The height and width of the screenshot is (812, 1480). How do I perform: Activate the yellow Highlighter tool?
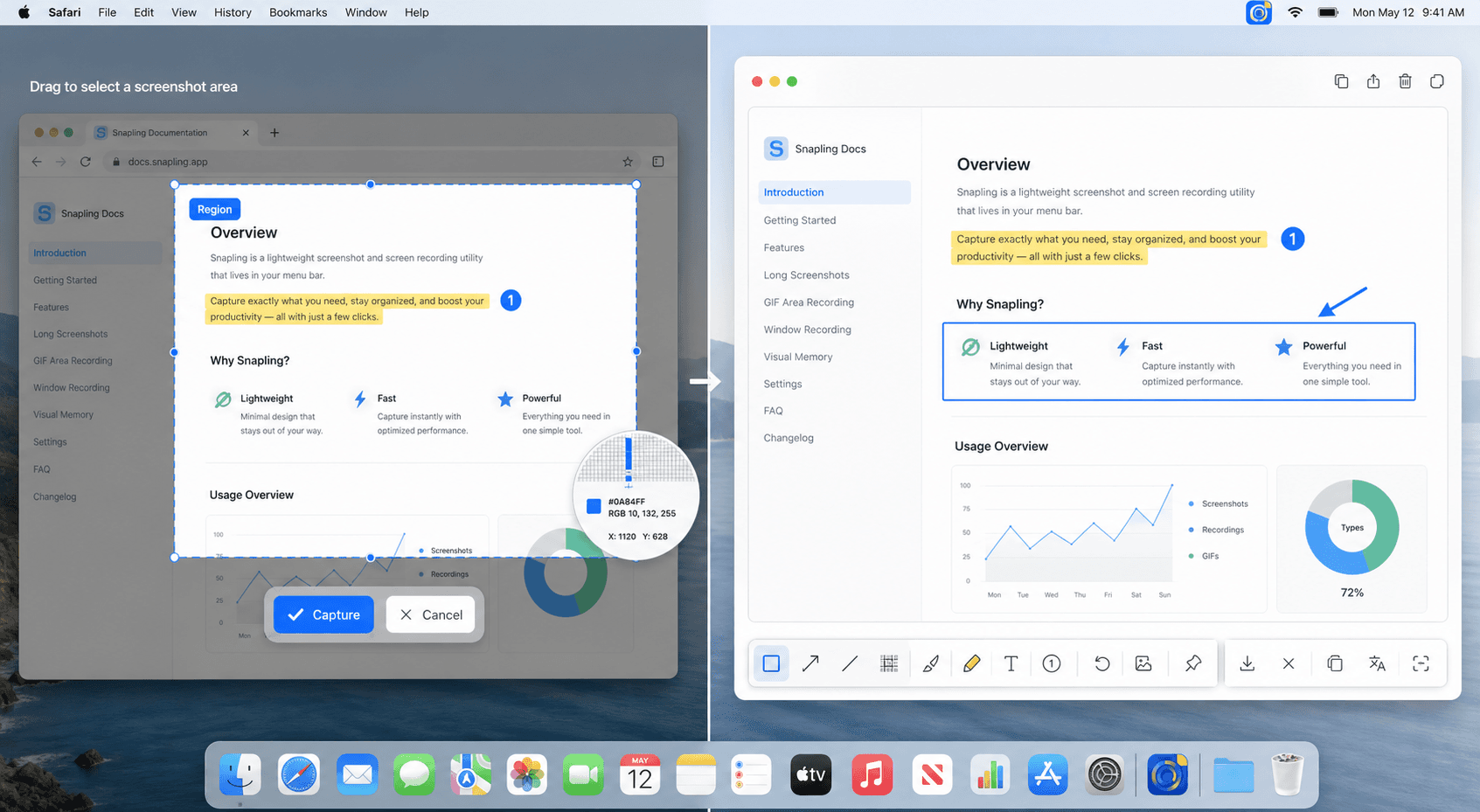971,663
